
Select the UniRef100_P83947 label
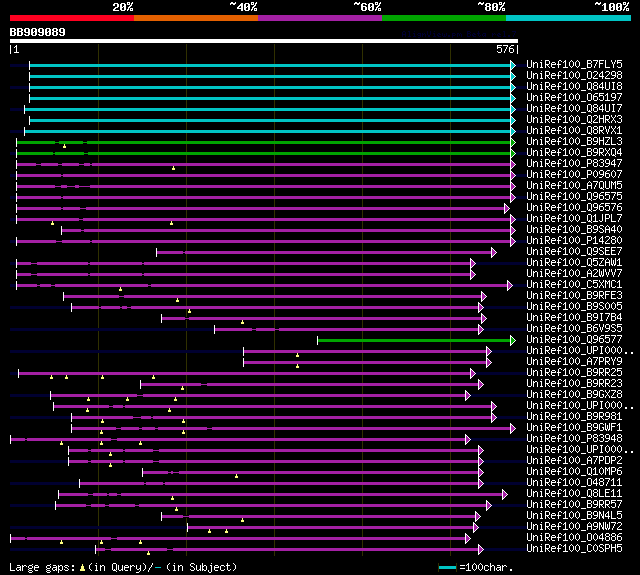click(574, 164)
